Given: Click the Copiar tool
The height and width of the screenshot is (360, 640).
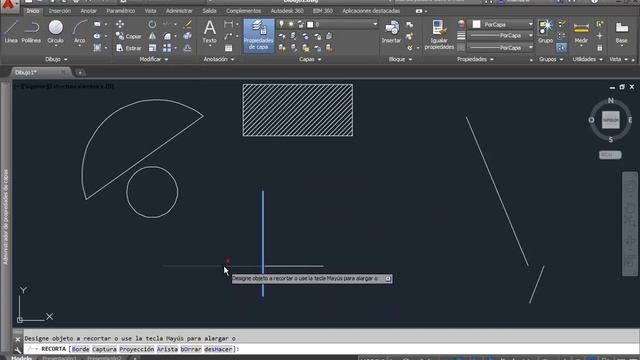Looking at the screenshot, I should pyautogui.click(x=129, y=36).
